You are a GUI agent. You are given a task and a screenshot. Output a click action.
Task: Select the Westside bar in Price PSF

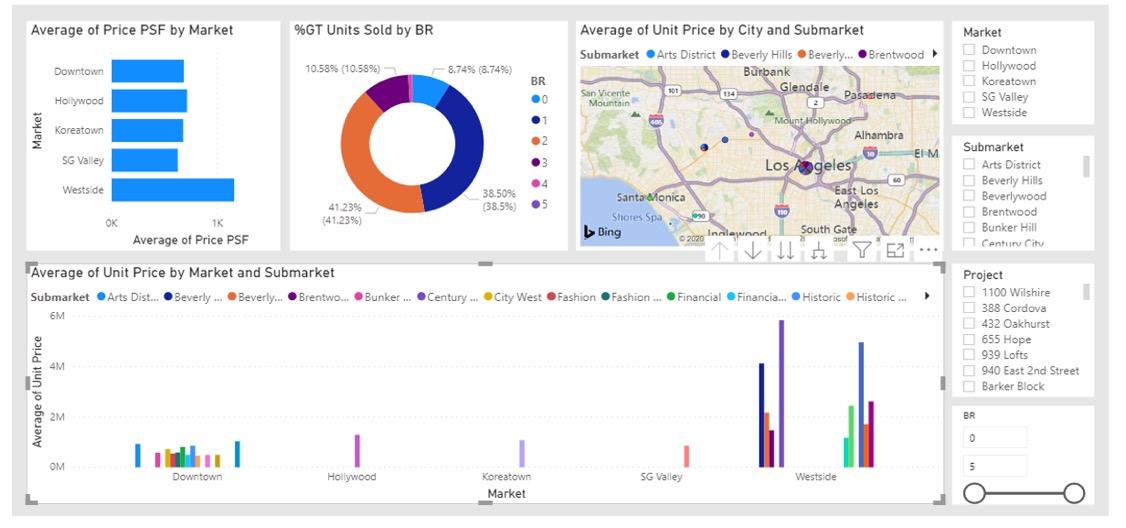tap(173, 190)
